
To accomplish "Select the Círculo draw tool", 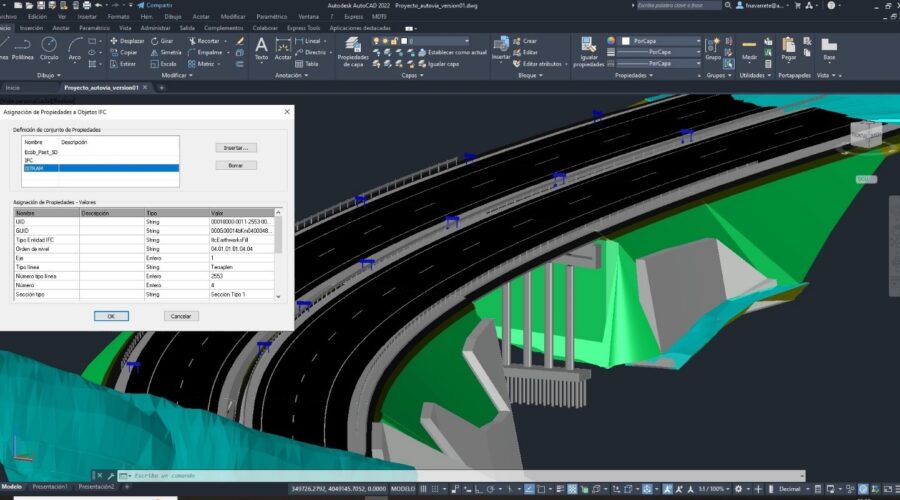I will tap(49, 49).
